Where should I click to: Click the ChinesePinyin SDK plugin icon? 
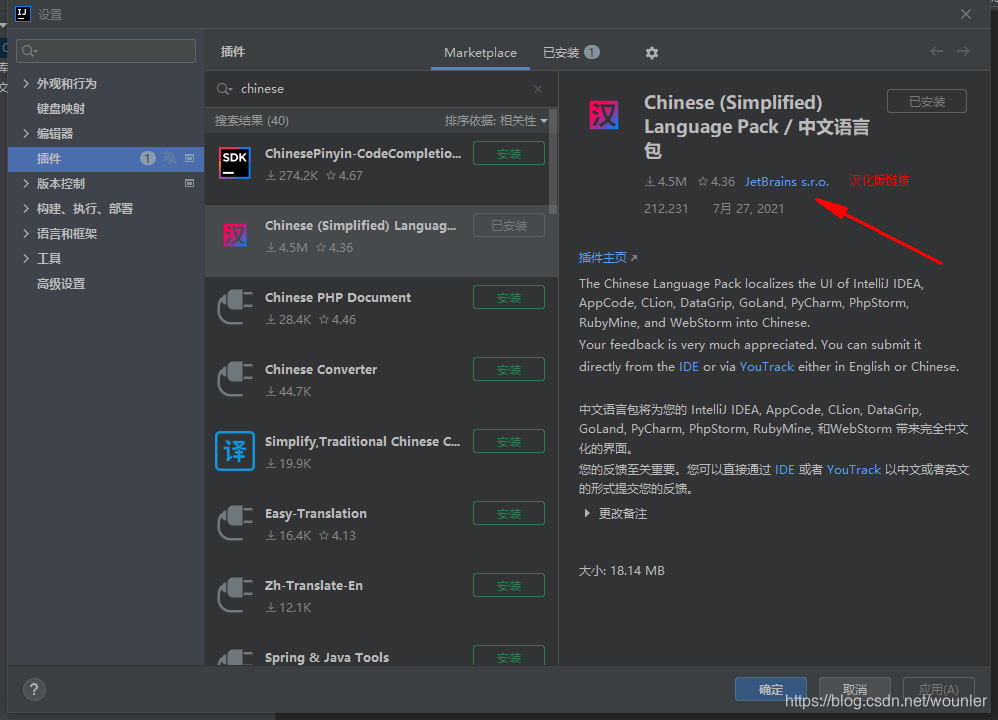pos(235,163)
